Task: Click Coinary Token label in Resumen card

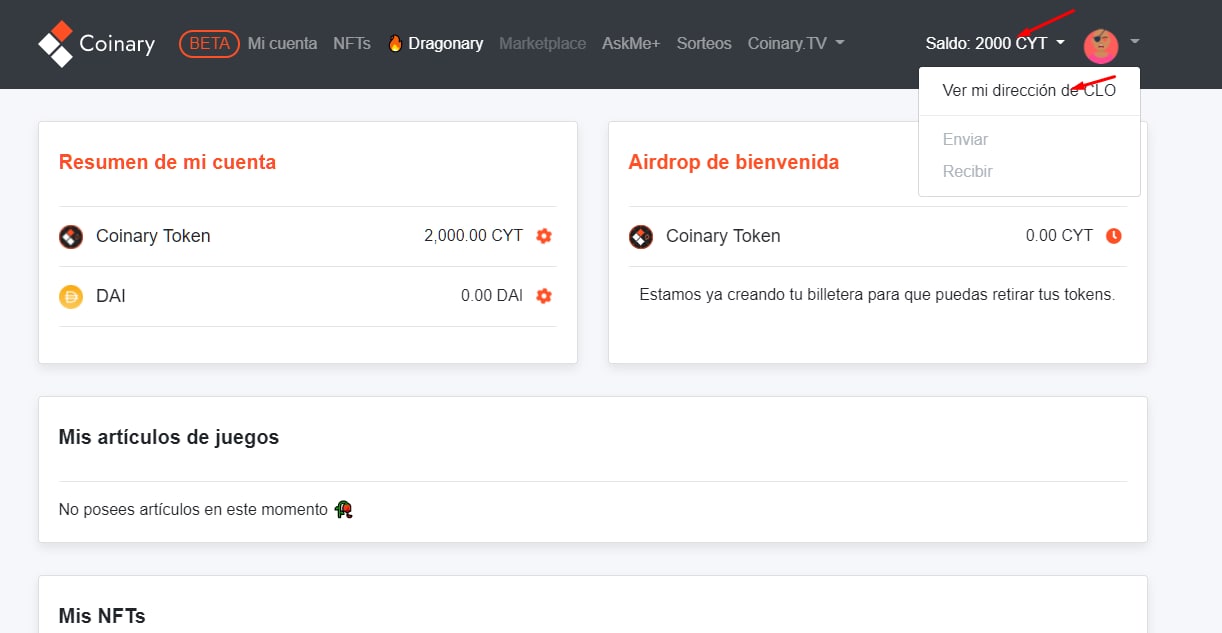Action: [153, 236]
